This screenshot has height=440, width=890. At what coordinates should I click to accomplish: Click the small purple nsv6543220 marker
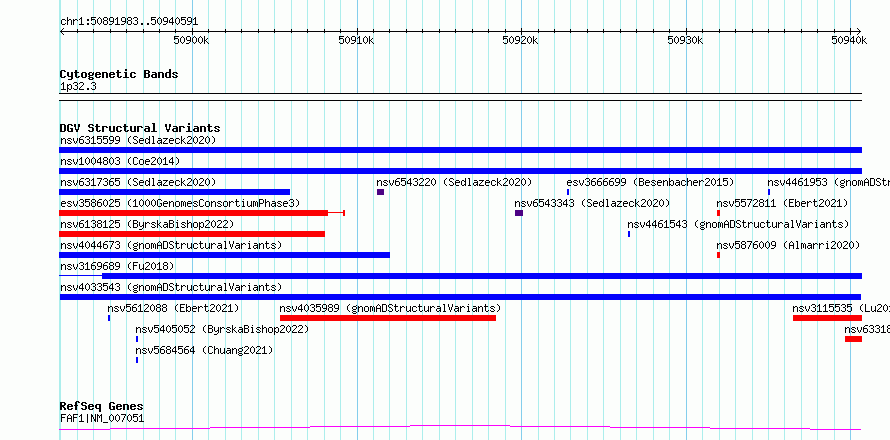point(380,192)
